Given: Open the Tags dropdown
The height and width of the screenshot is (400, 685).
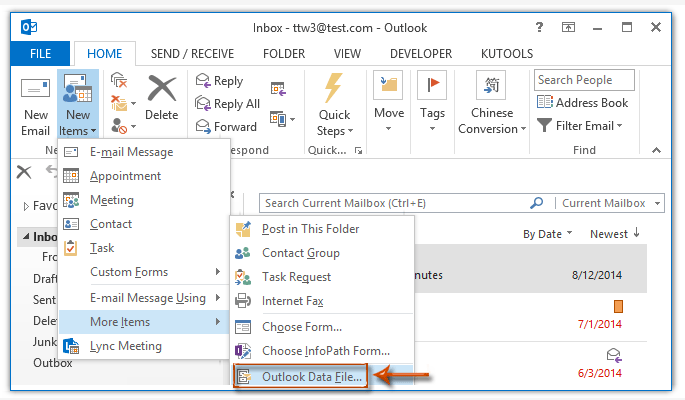Looking at the screenshot, I should point(432,102).
